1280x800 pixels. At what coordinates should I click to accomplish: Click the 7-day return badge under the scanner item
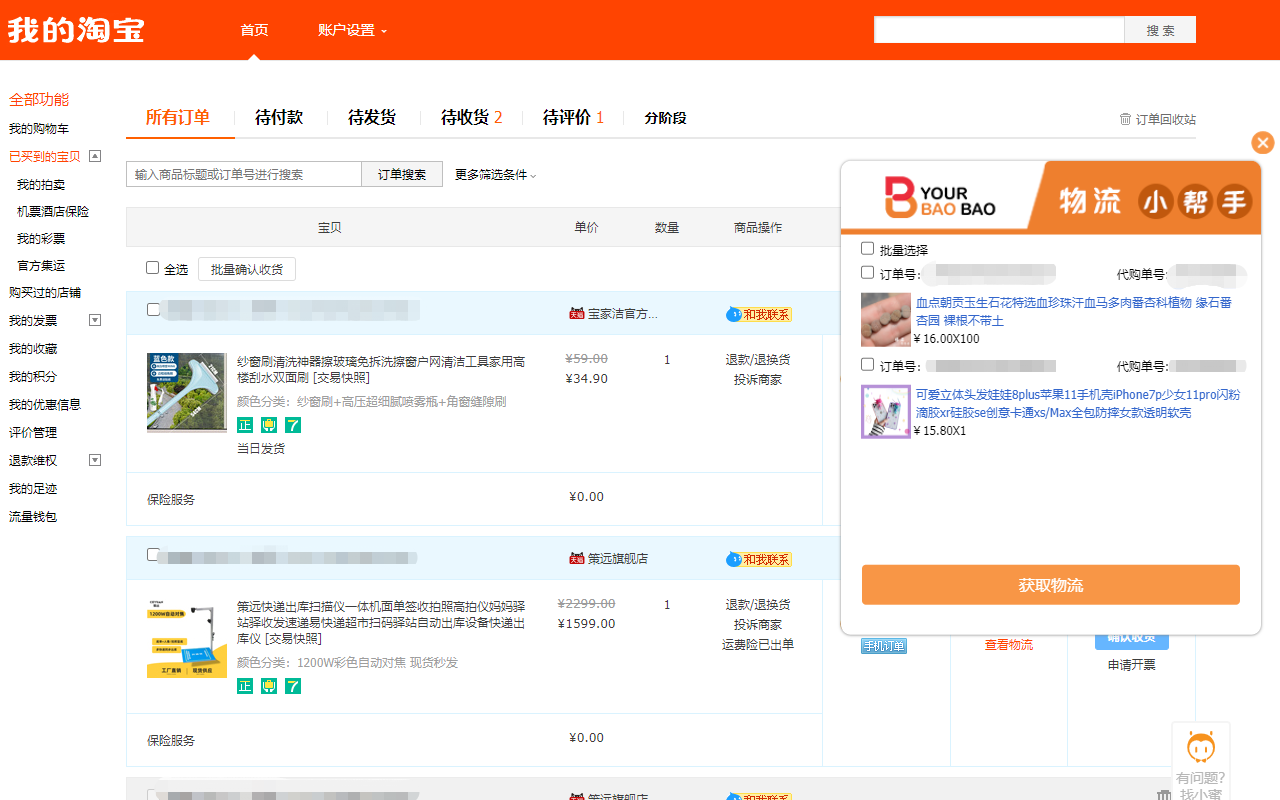[x=293, y=686]
